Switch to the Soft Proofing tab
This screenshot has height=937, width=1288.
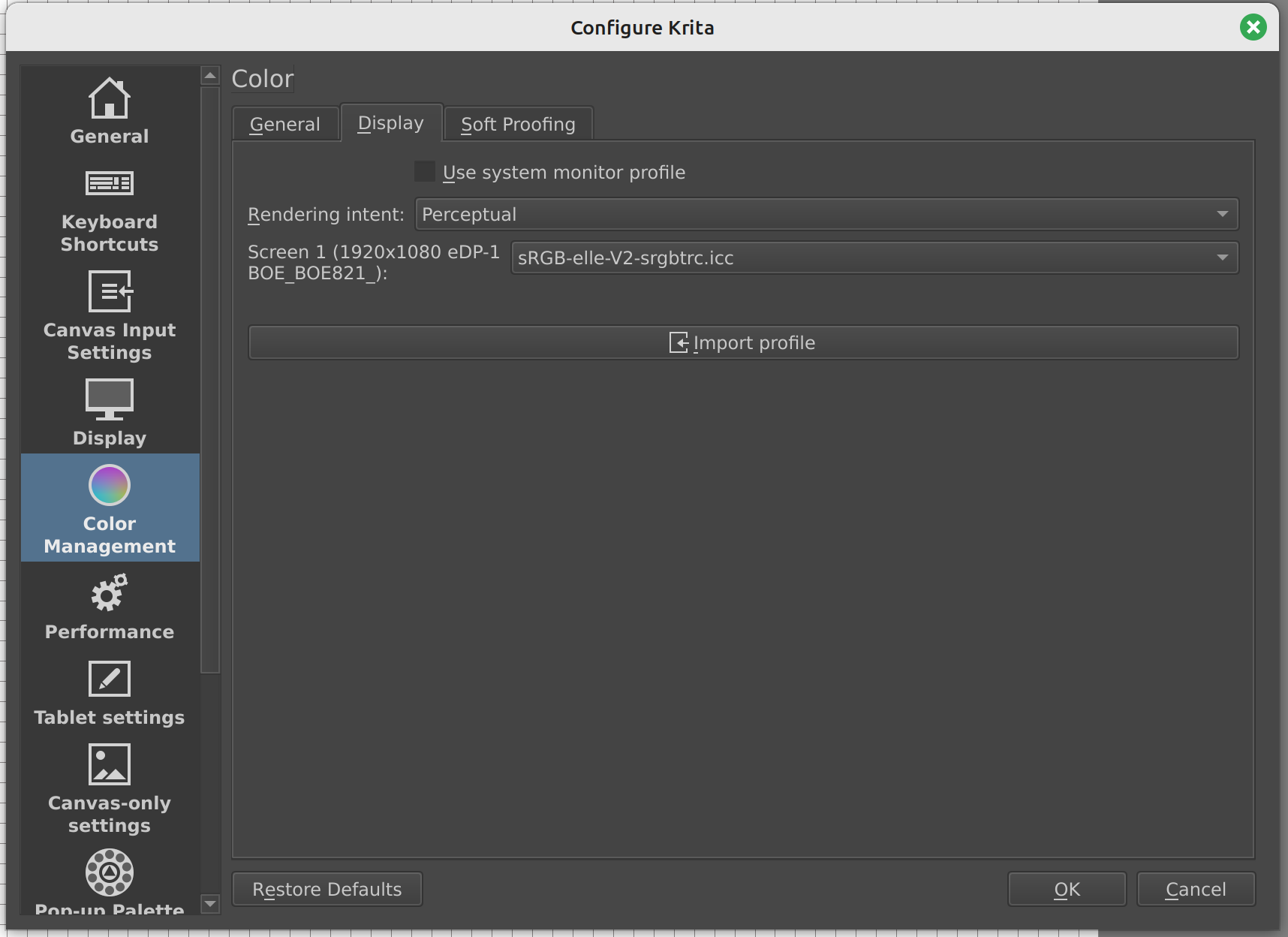518,125
